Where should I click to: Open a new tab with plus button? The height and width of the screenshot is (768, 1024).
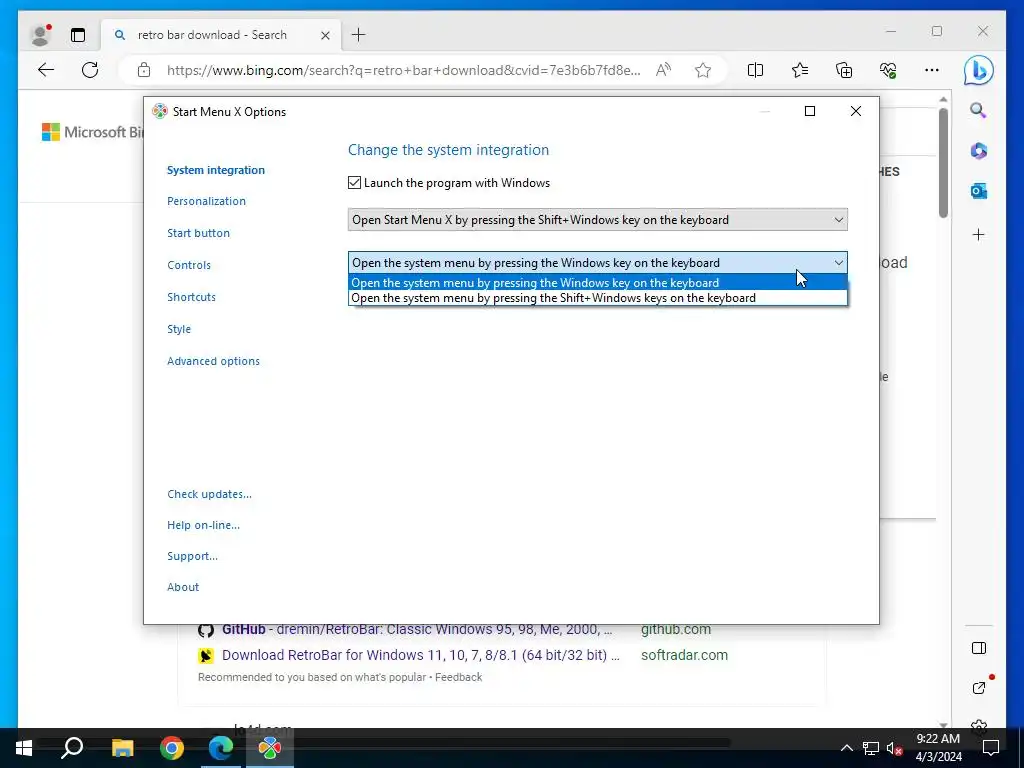pyautogui.click(x=359, y=35)
